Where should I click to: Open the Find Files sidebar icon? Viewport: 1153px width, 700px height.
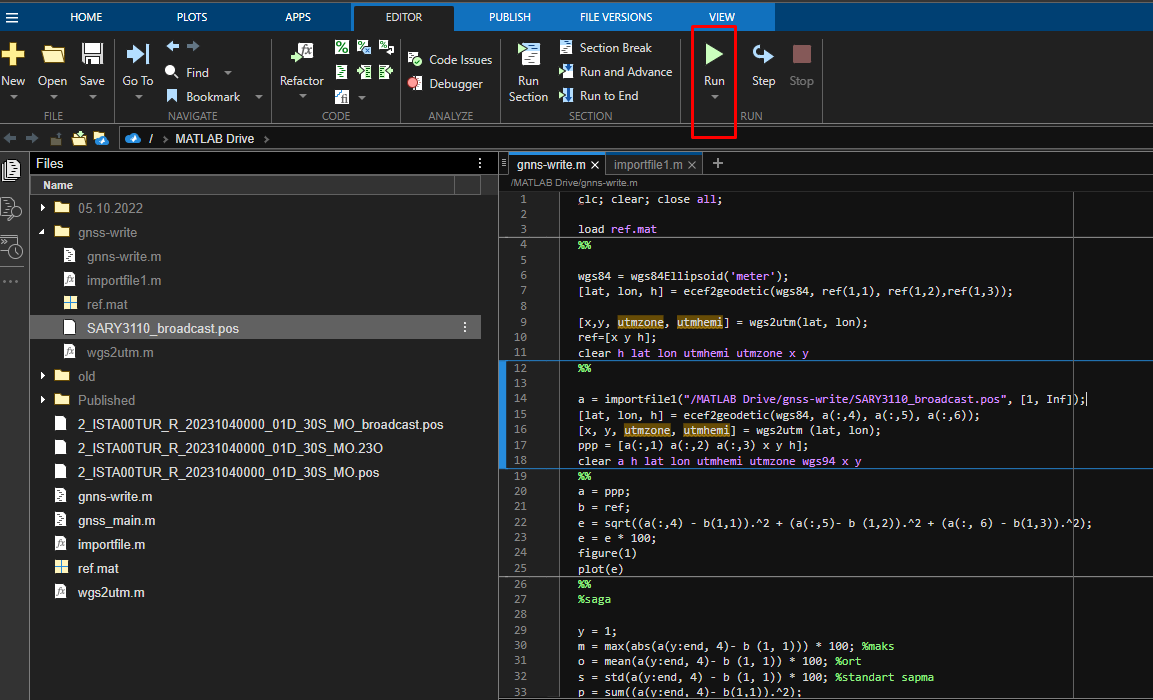(12, 210)
